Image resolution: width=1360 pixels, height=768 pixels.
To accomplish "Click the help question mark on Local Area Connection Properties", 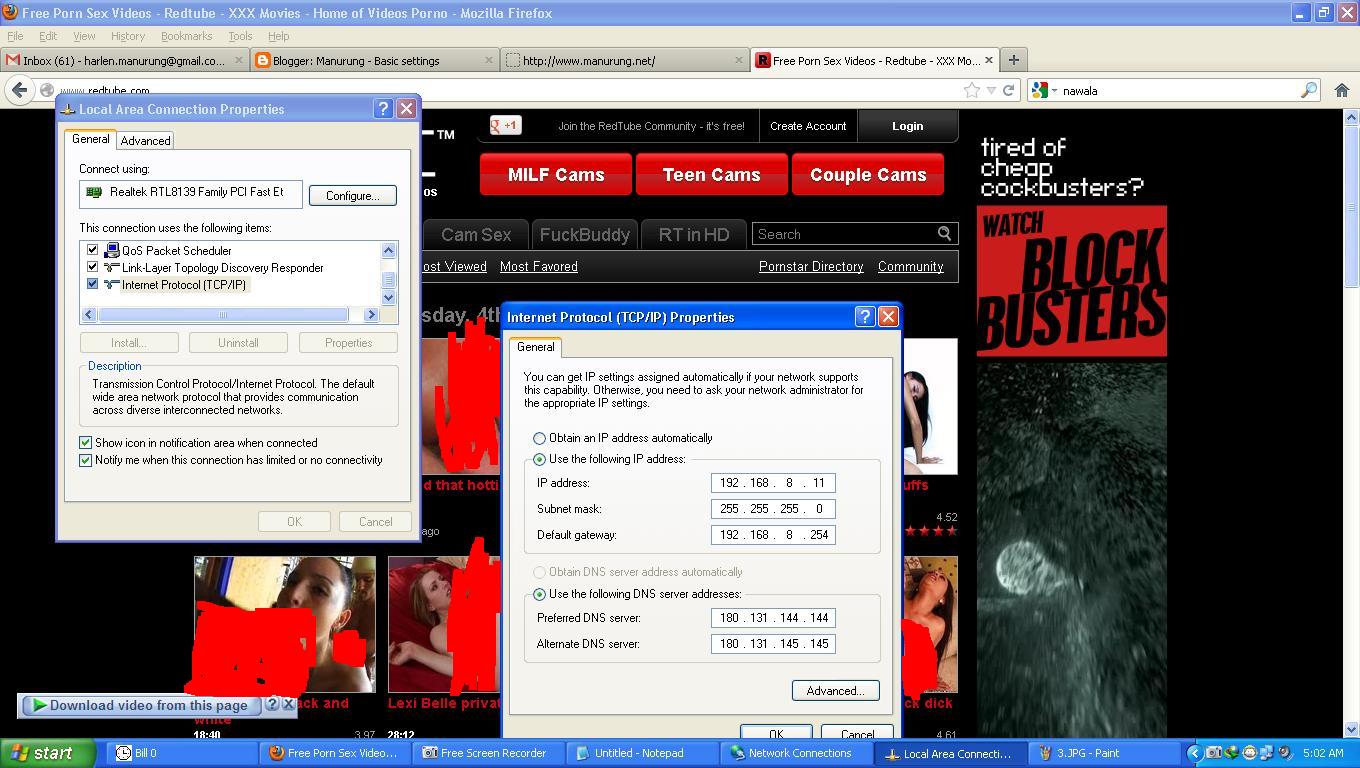I will (x=383, y=109).
